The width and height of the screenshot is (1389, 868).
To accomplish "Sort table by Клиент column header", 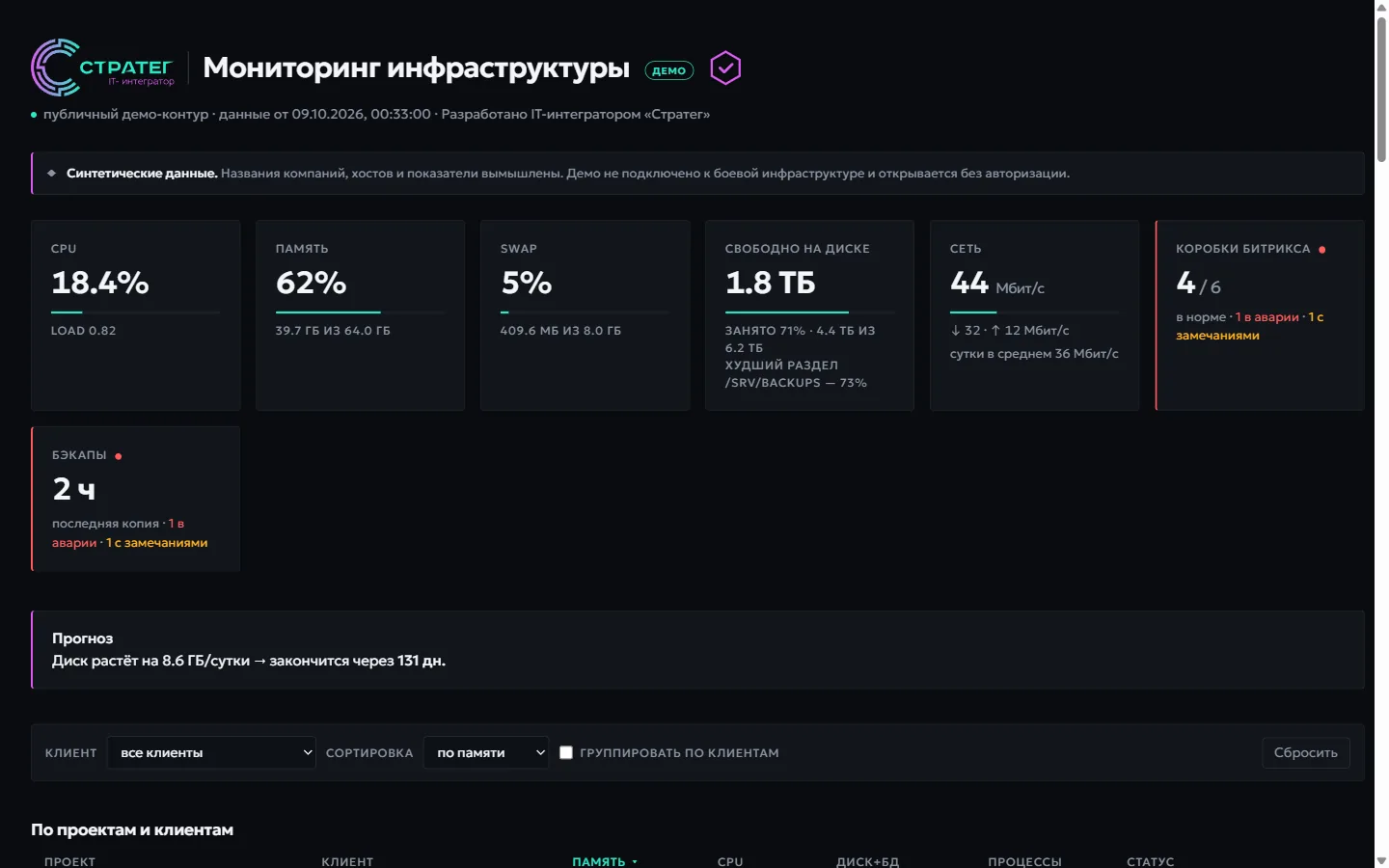I will tap(347, 861).
